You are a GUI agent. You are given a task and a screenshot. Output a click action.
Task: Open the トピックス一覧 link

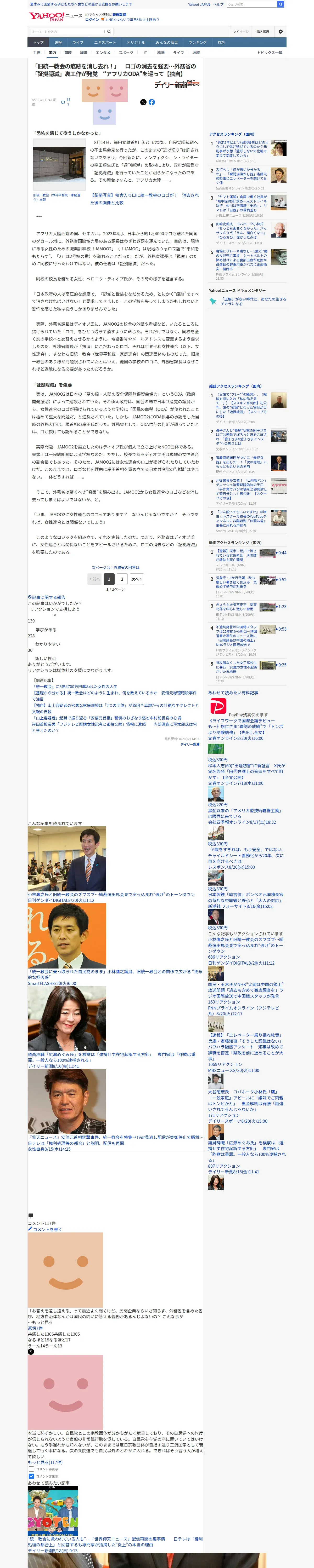point(270,53)
